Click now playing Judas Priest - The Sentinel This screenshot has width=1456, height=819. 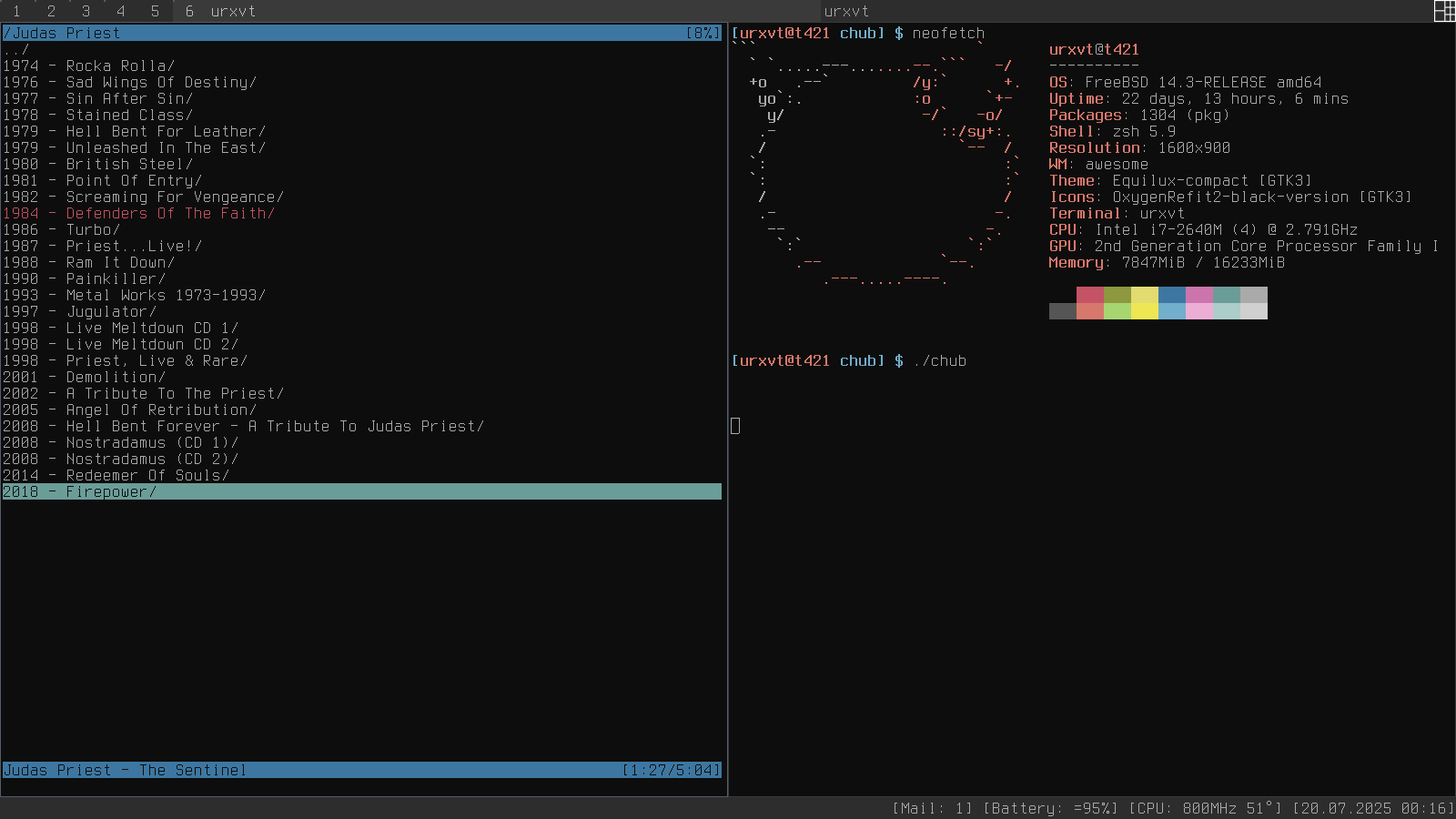tap(125, 770)
